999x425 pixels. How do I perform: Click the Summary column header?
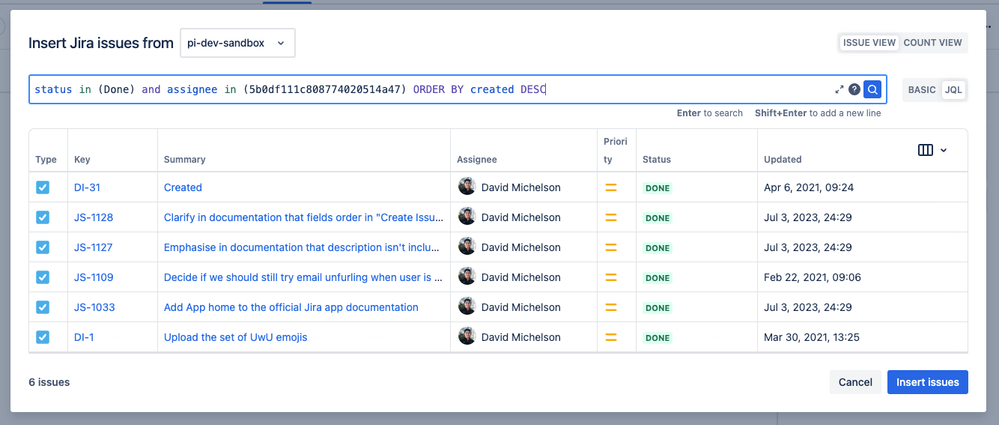pyautogui.click(x=185, y=160)
